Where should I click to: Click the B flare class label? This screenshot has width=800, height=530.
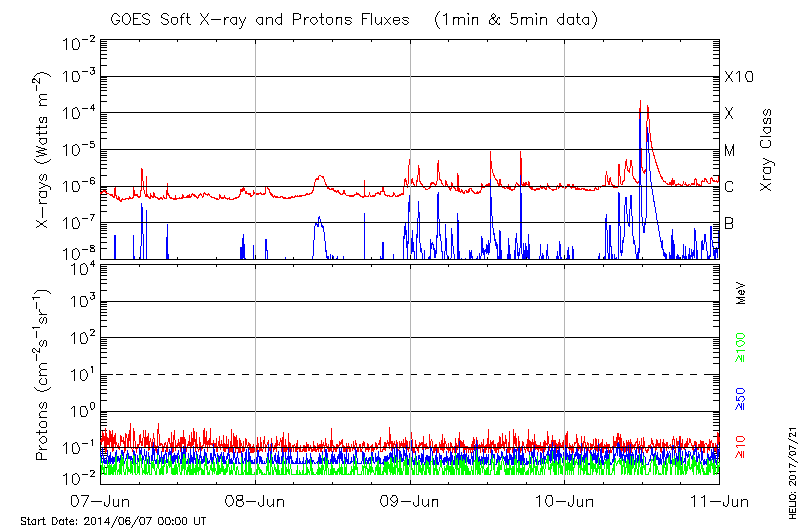pyautogui.click(x=729, y=223)
